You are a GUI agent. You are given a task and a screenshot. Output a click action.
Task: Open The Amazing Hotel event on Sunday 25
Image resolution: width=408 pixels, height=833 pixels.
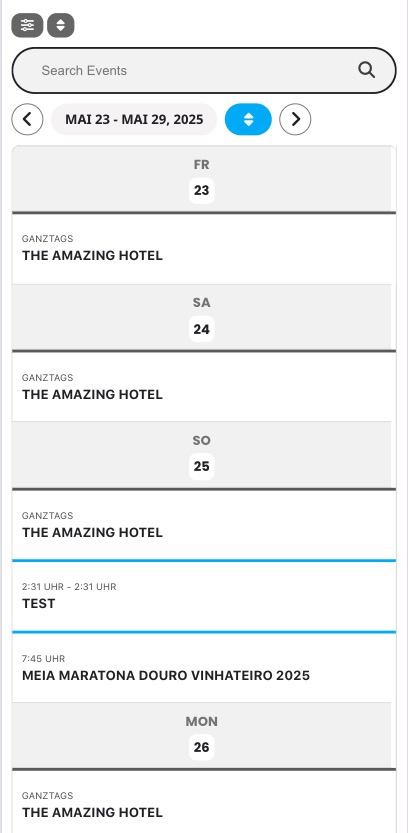coord(204,525)
